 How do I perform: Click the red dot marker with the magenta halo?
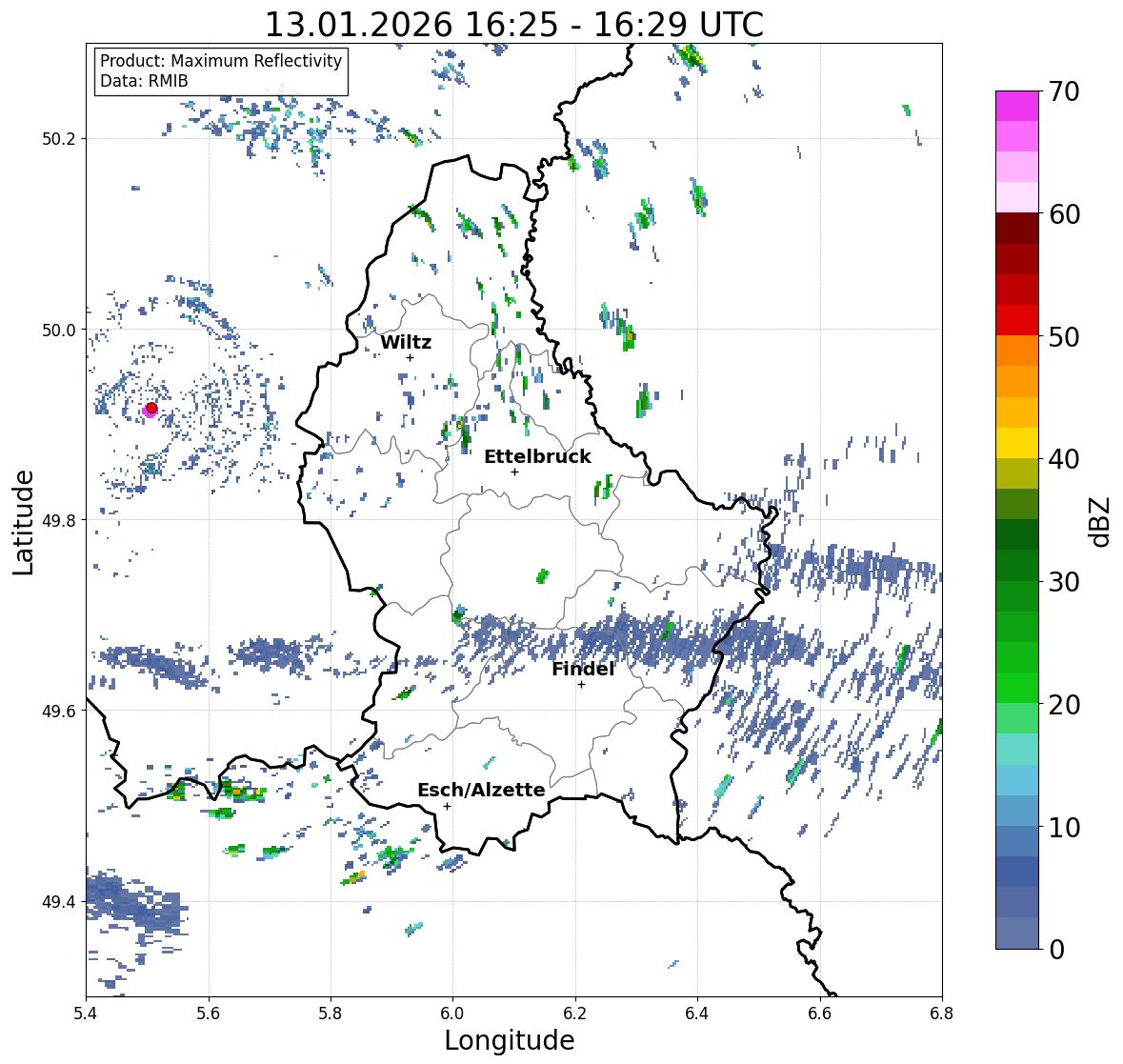[x=151, y=408]
